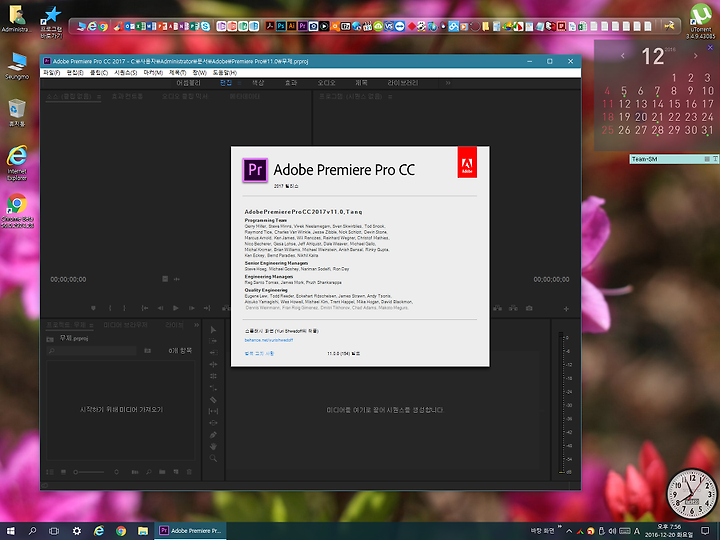
Task: Select the Slip tool
Action: [213, 411]
